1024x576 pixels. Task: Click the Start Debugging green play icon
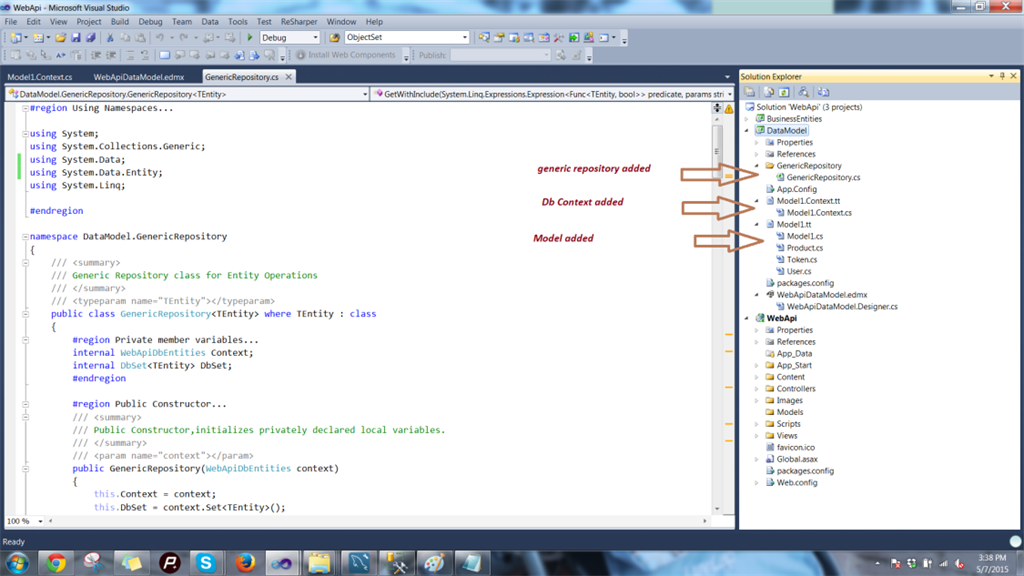(250, 38)
